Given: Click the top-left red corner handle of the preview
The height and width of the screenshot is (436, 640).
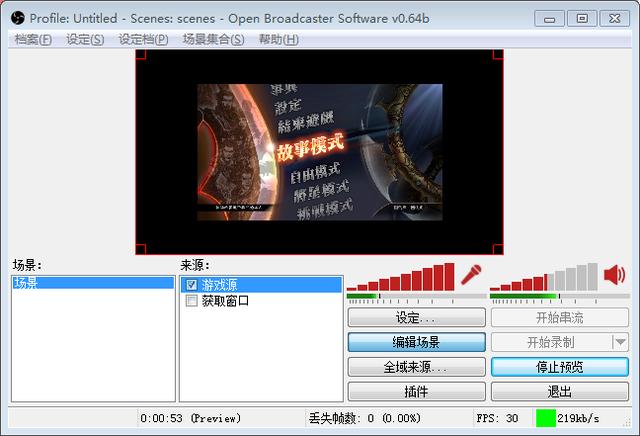Looking at the screenshot, I should point(141,55).
